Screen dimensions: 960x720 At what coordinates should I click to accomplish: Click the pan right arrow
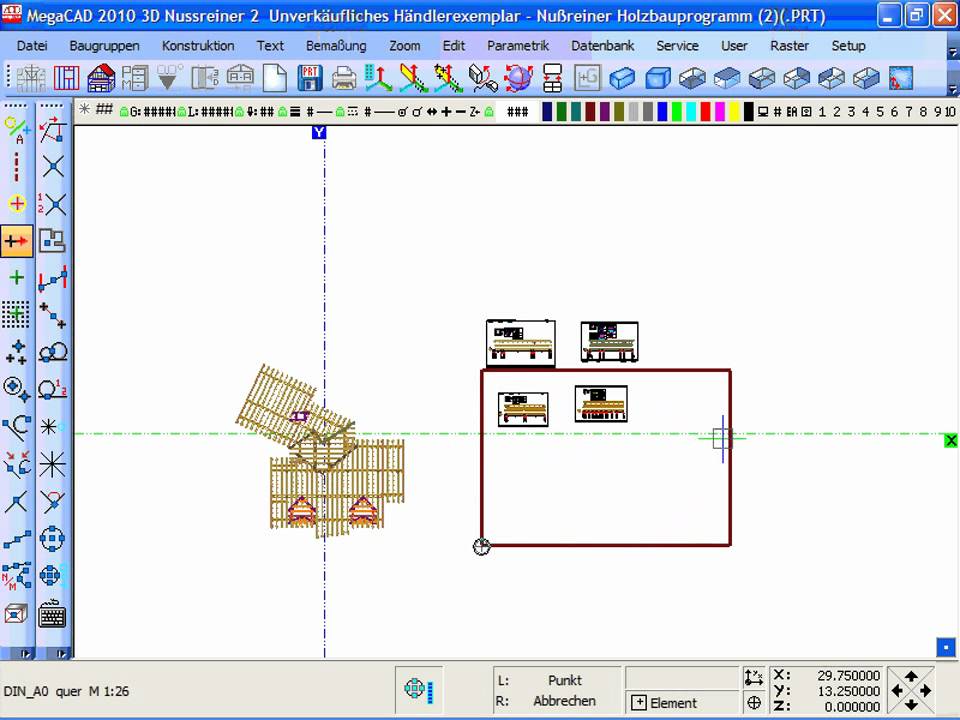(x=925, y=691)
